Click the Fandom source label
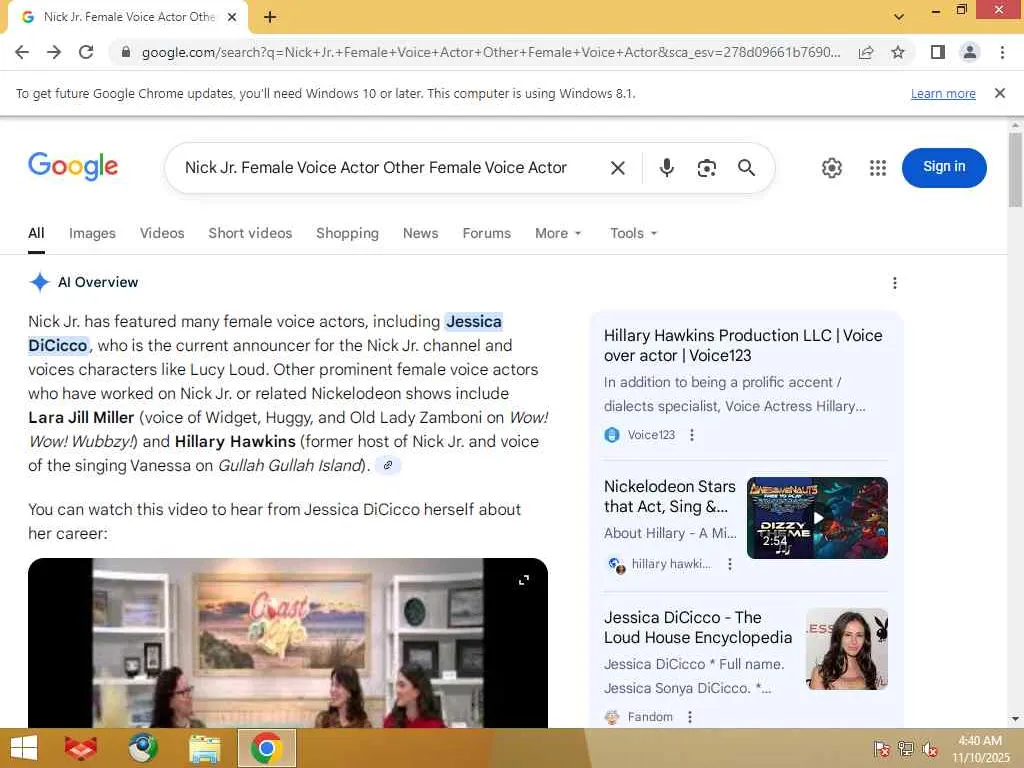This screenshot has height=768, width=1024. pyautogui.click(x=650, y=717)
